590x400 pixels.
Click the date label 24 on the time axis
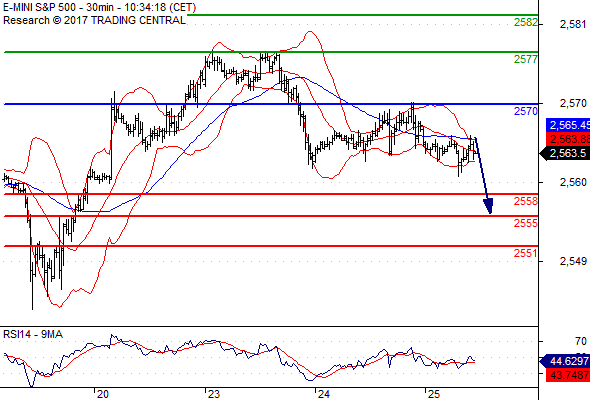coord(324,394)
